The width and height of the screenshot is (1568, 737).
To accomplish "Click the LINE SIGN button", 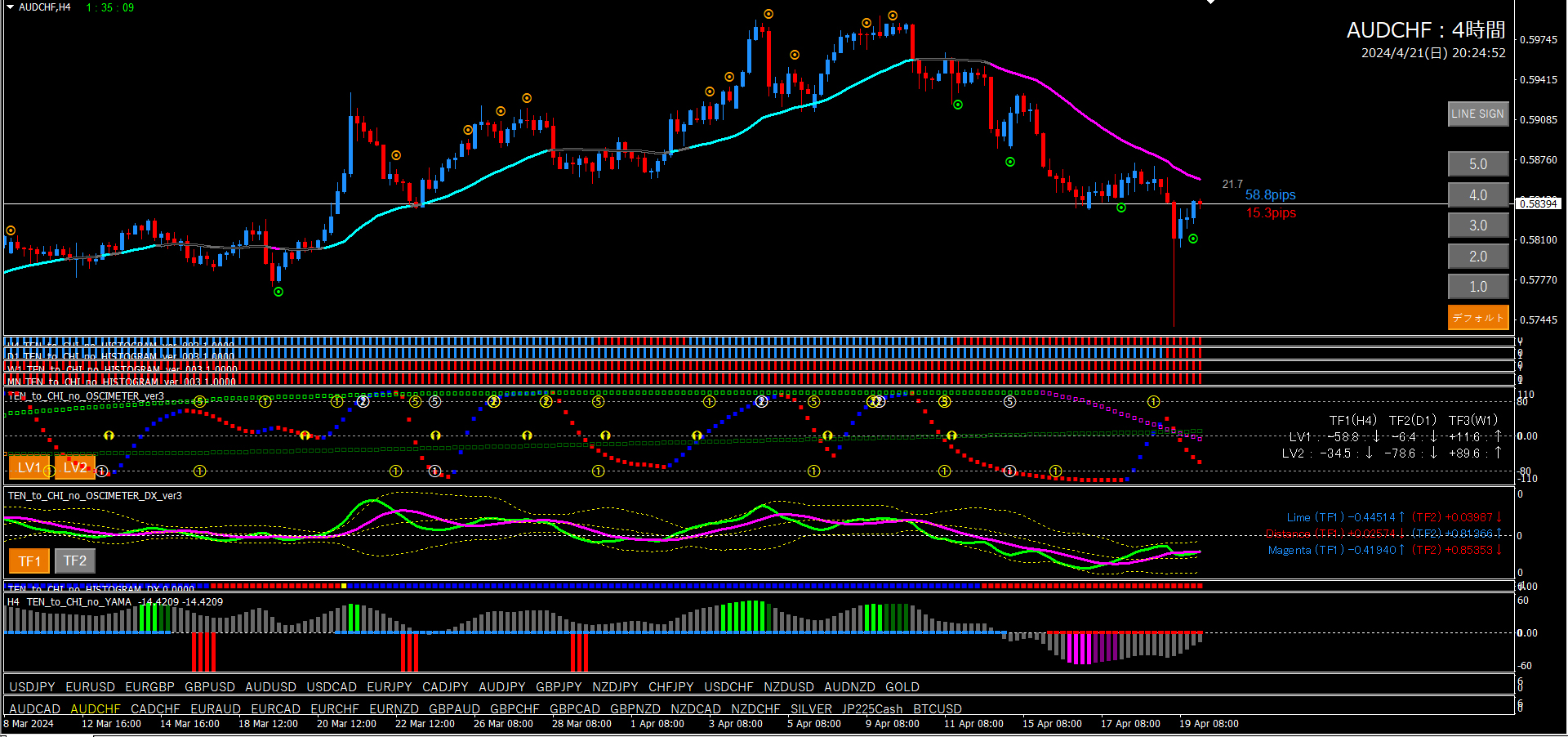I will click(1478, 114).
